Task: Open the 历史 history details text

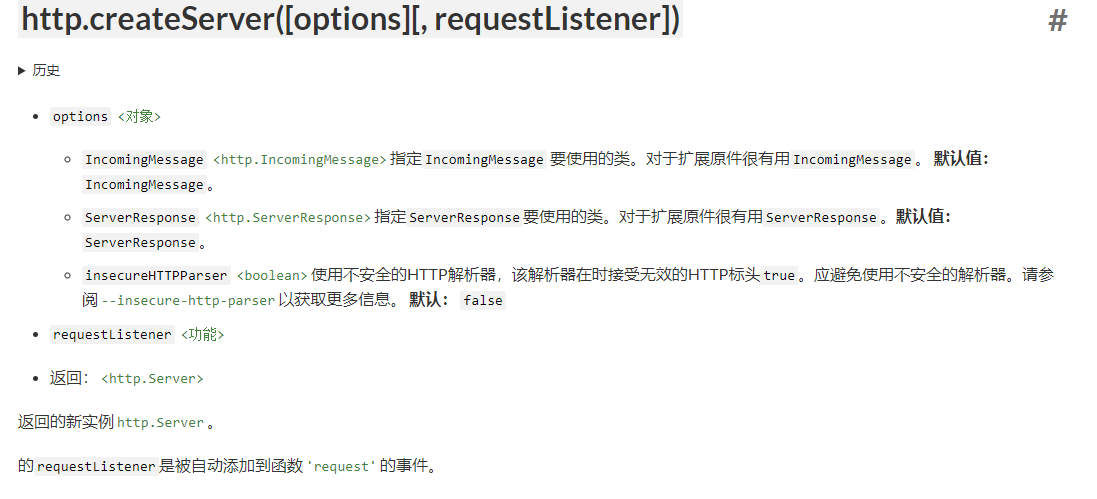Action: click(46, 70)
